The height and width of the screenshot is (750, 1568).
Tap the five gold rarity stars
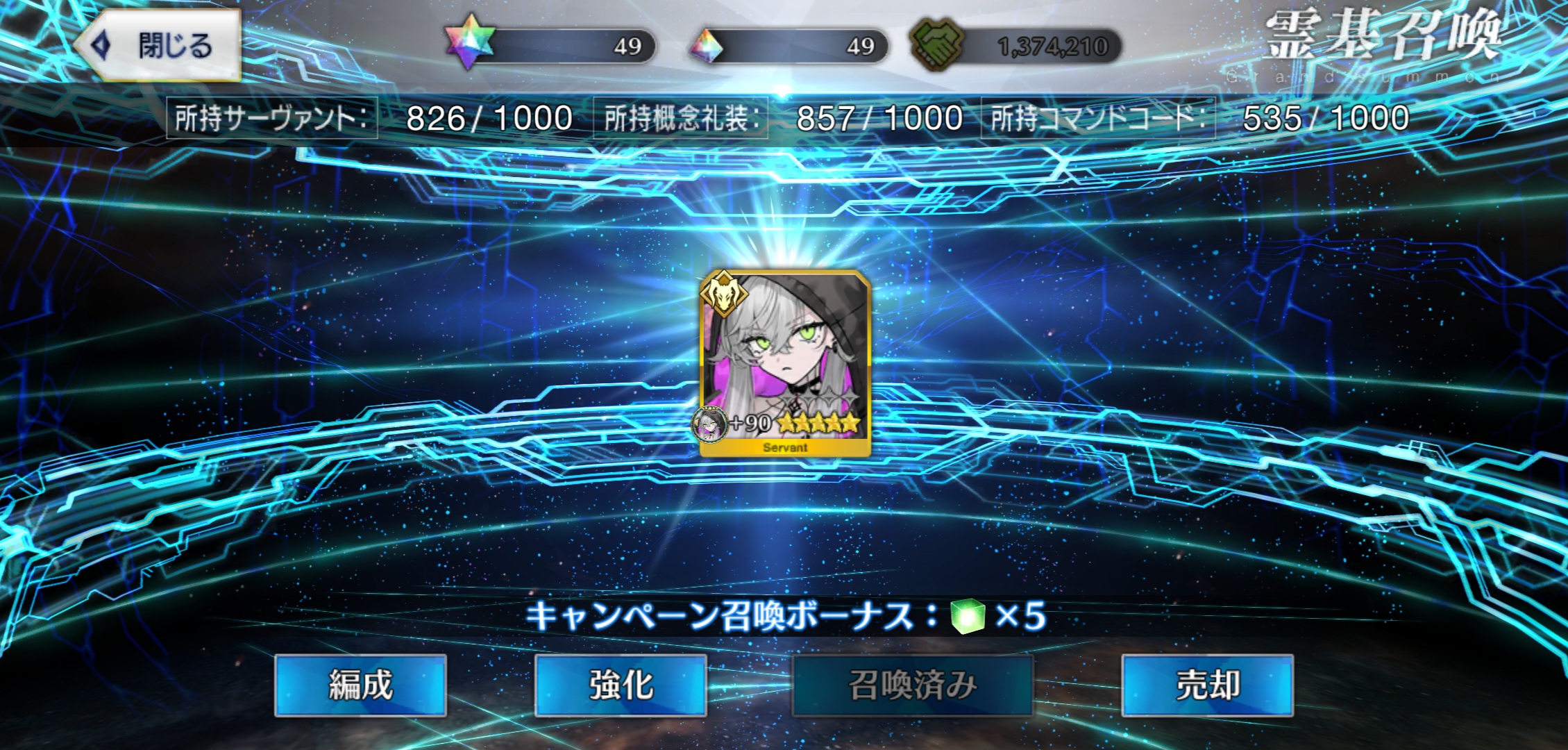click(819, 422)
